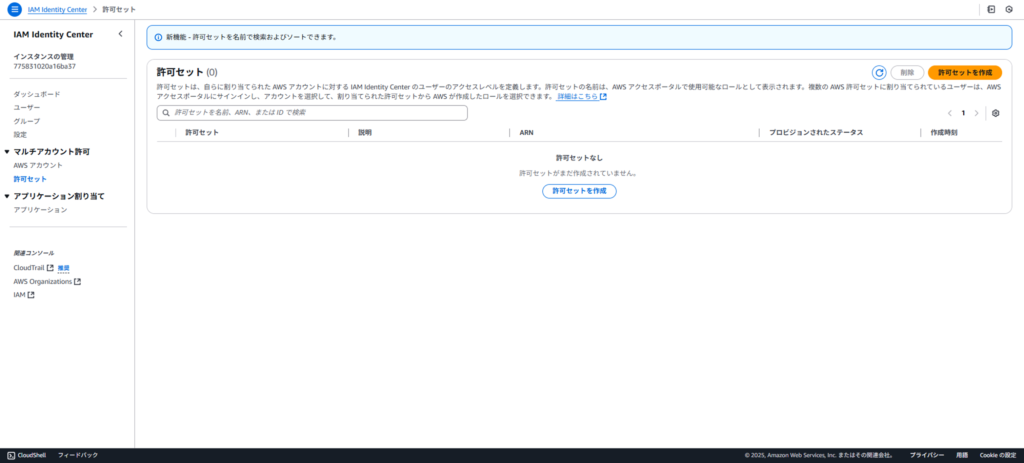The width and height of the screenshot is (1024, 463).
Task: Select 許可セット in sidebar
Action: click(x=30, y=179)
